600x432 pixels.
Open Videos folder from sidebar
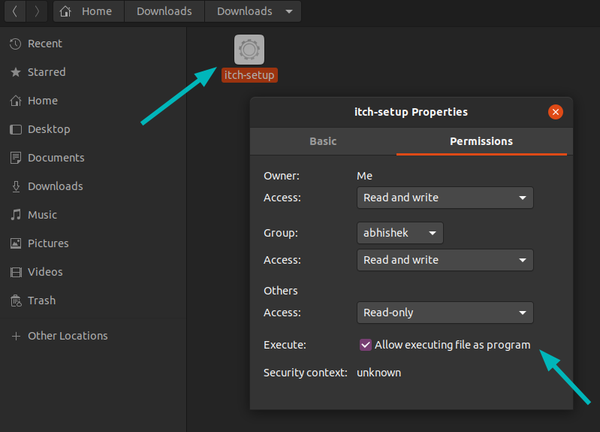tap(45, 272)
